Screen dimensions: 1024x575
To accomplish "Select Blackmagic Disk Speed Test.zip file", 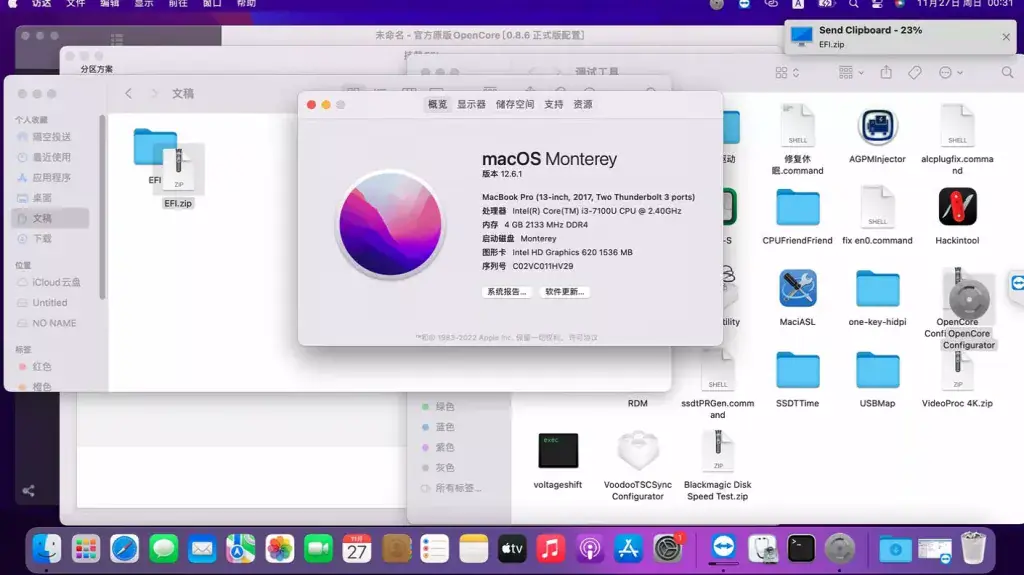I will click(718, 451).
